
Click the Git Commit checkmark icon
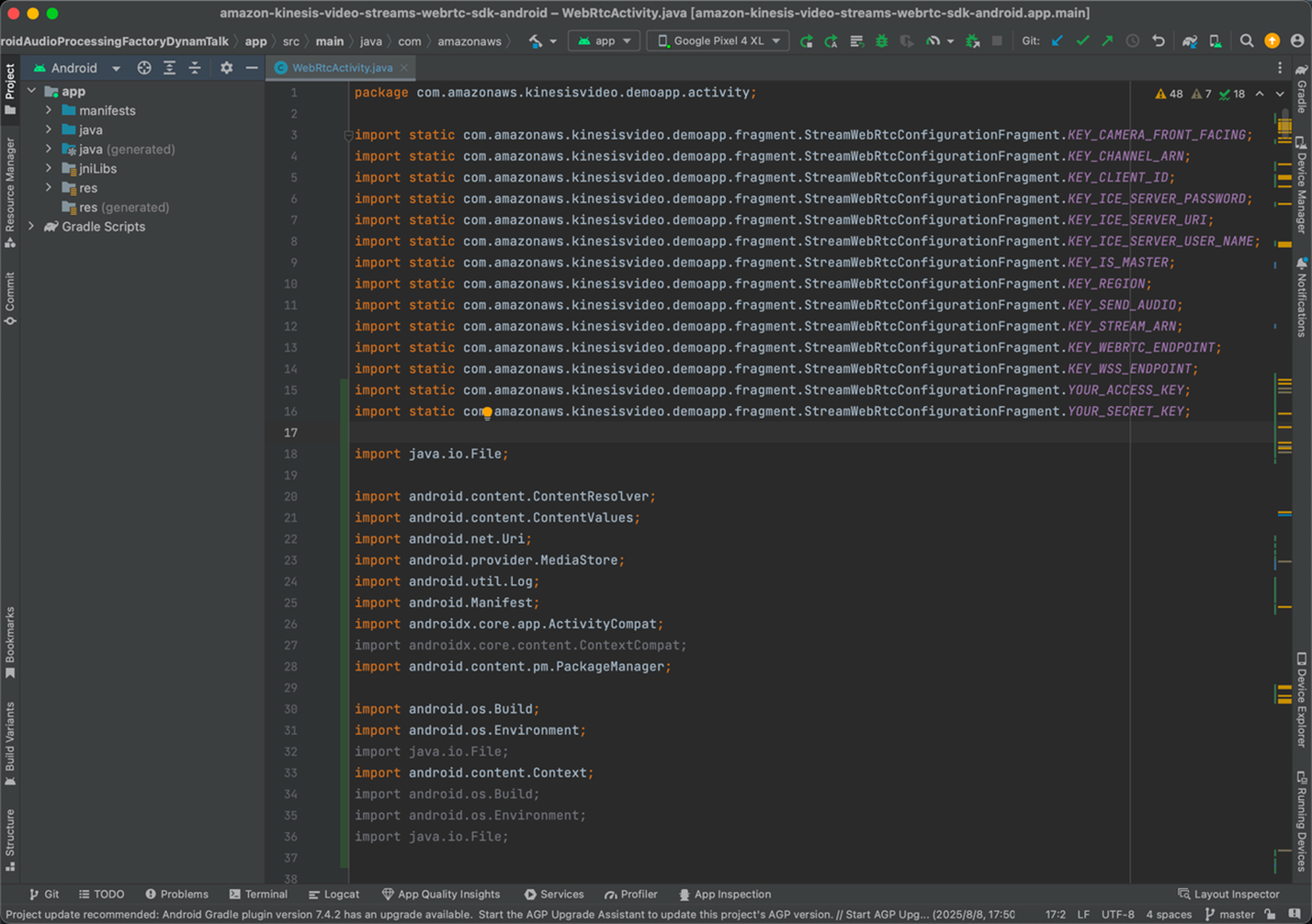click(x=1082, y=41)
